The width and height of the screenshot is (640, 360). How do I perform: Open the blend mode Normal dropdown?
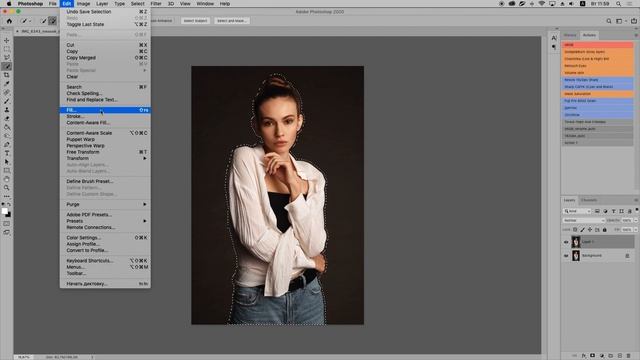584,220
